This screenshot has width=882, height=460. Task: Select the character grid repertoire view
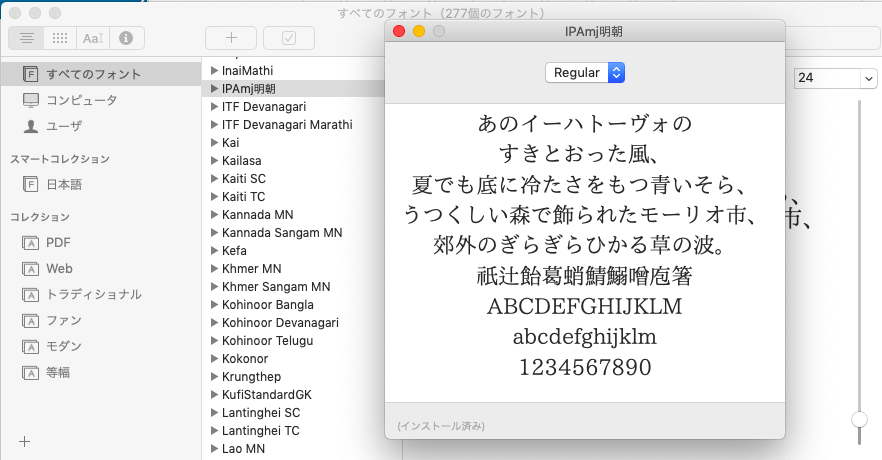[x=59, y=38]
